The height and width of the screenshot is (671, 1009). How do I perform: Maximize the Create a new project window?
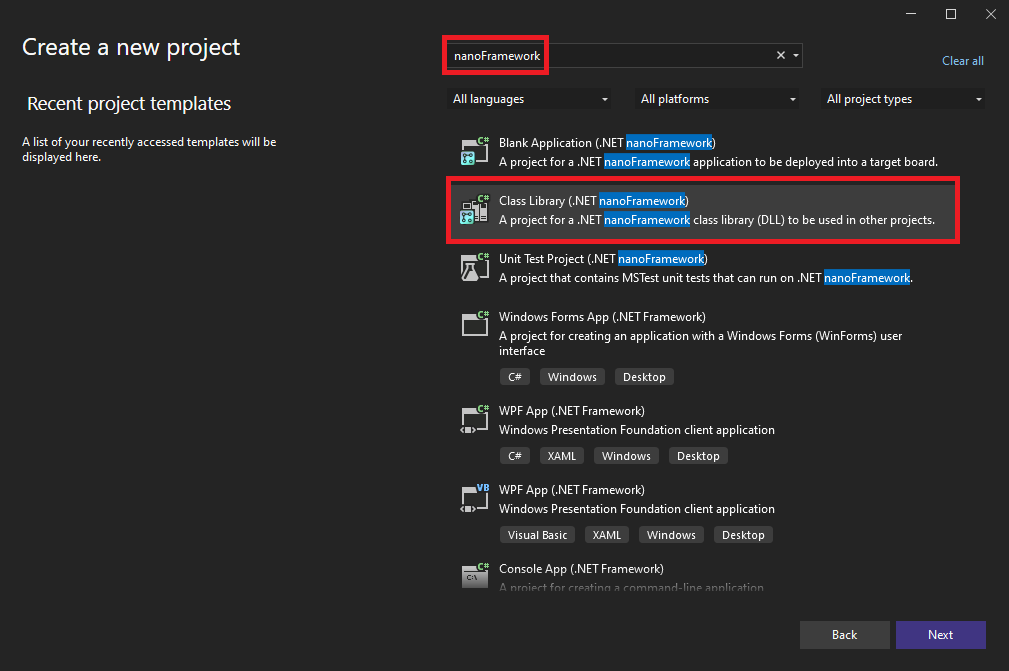pyautogui.click(x=950, y=14)
